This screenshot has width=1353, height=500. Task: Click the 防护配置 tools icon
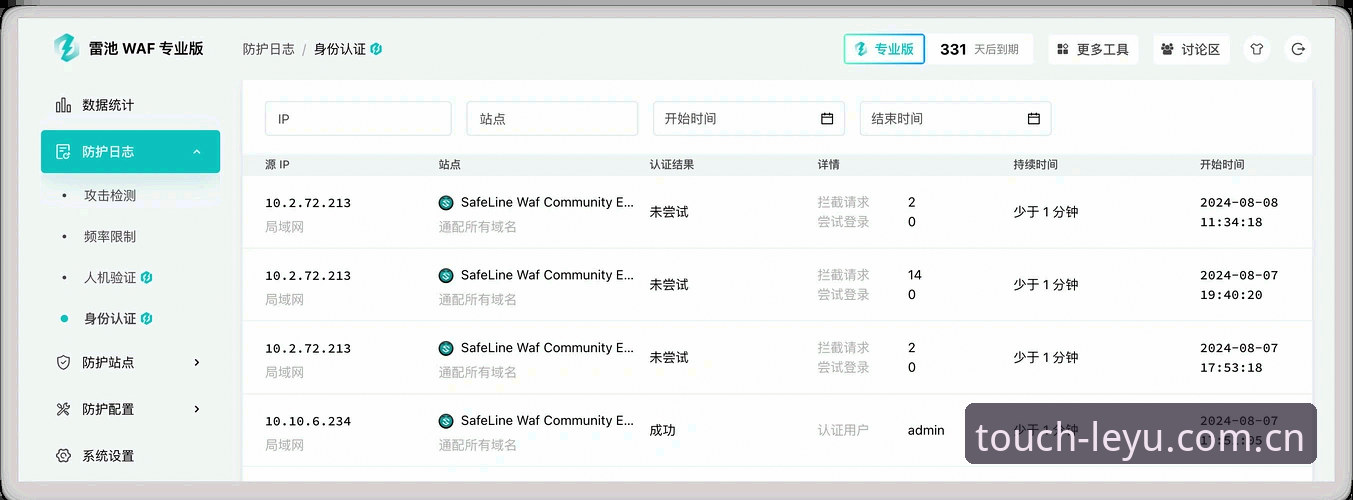click(64, 409)
